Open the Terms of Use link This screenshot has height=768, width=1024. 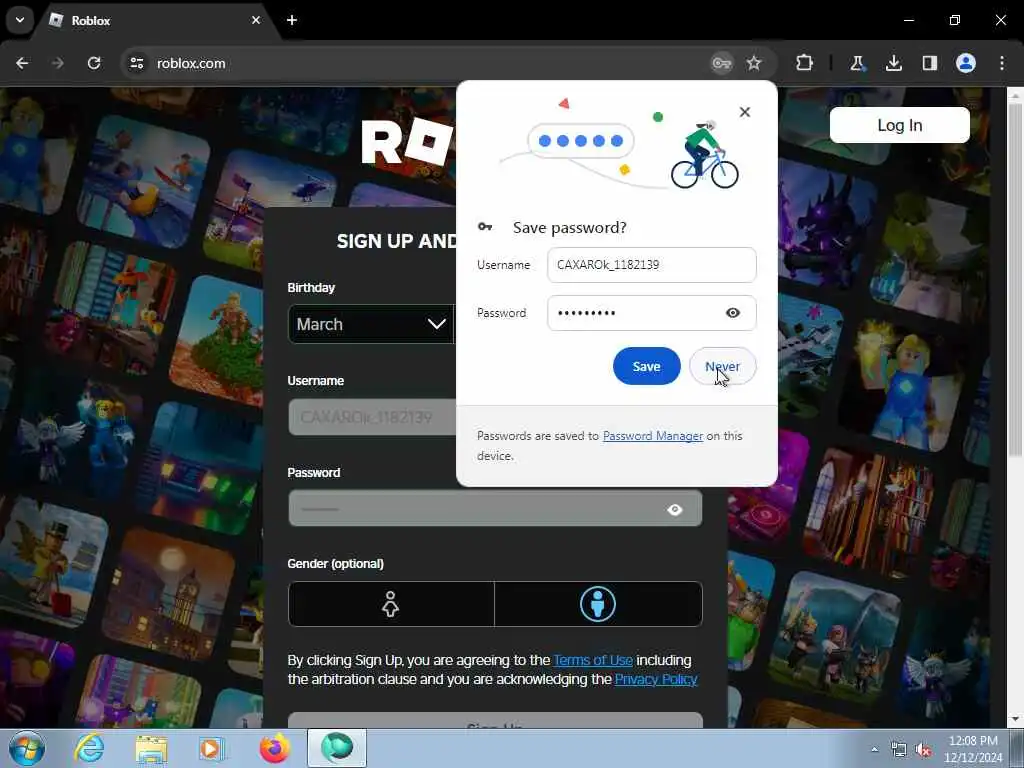593,660
